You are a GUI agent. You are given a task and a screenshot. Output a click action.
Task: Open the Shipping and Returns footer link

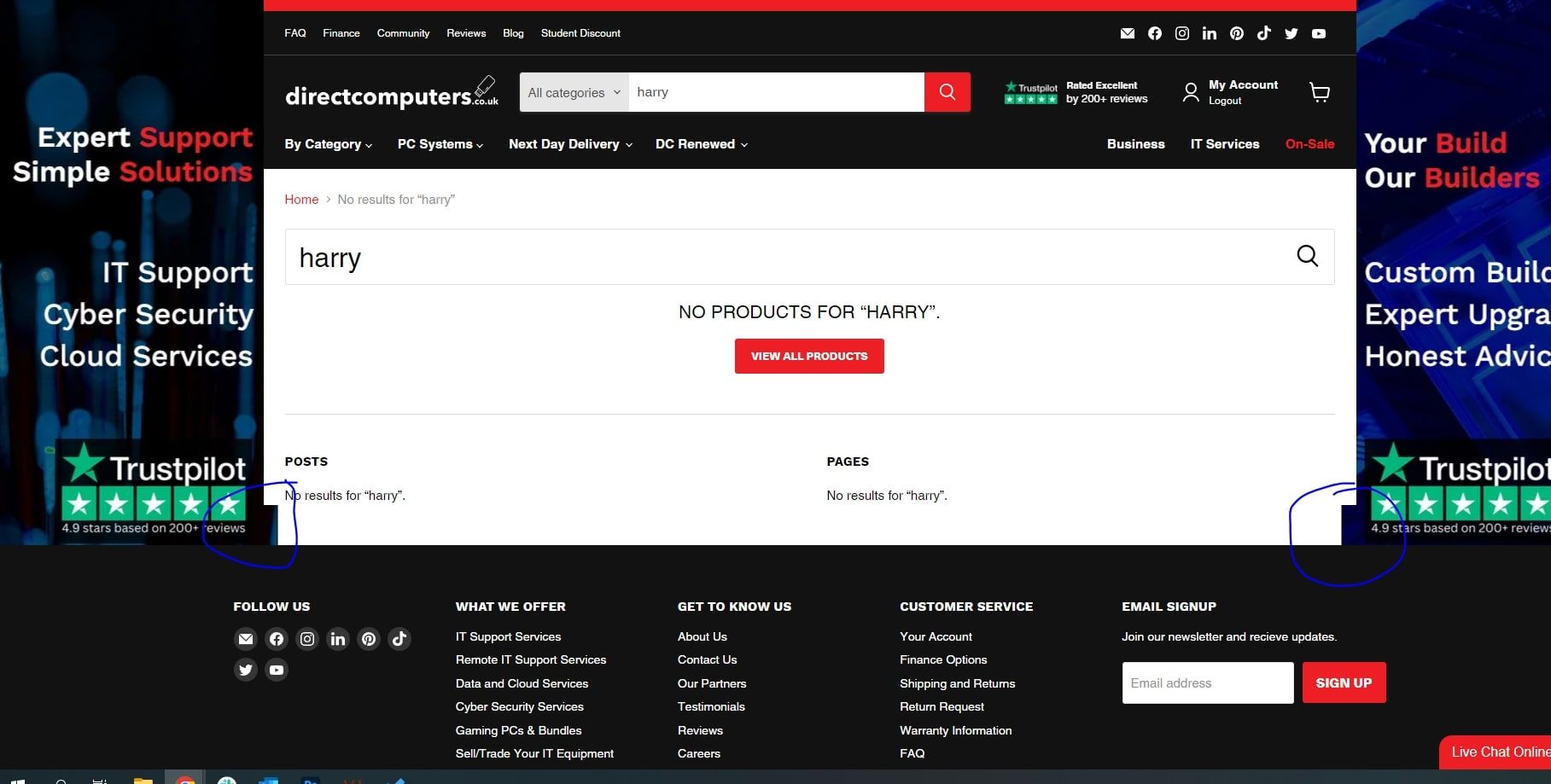pos(958,683)
